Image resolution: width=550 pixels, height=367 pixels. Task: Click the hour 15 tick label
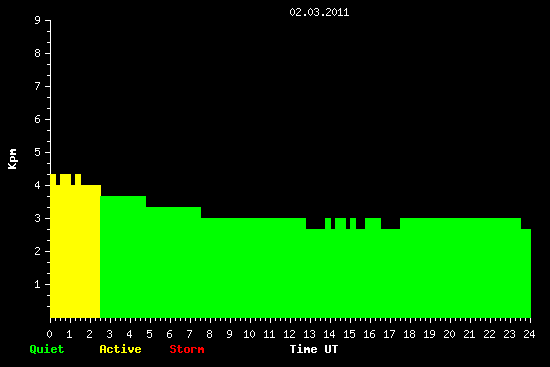click(349, 334)
